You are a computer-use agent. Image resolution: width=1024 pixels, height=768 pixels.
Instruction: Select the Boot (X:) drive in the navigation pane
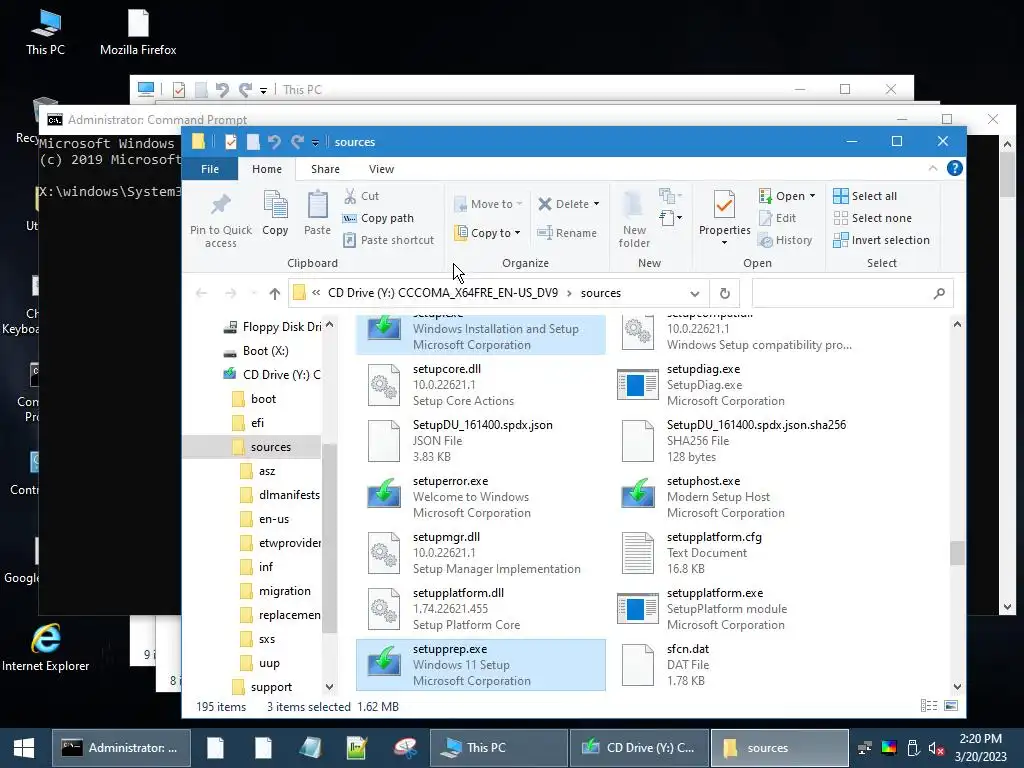coord(266,351)
